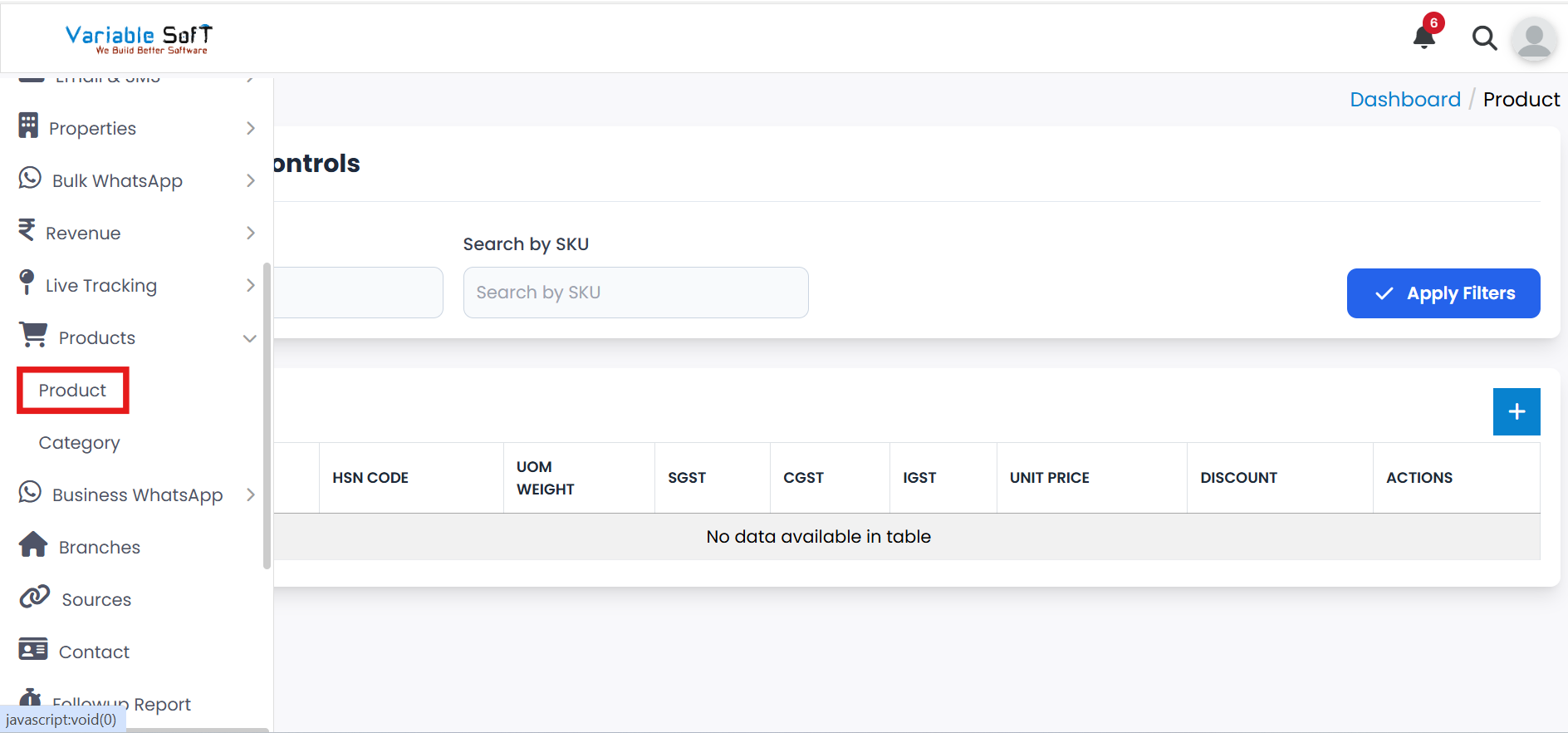1568x733 pixels.
Task: Click the Search by SKU field
Action: [635, 293]
